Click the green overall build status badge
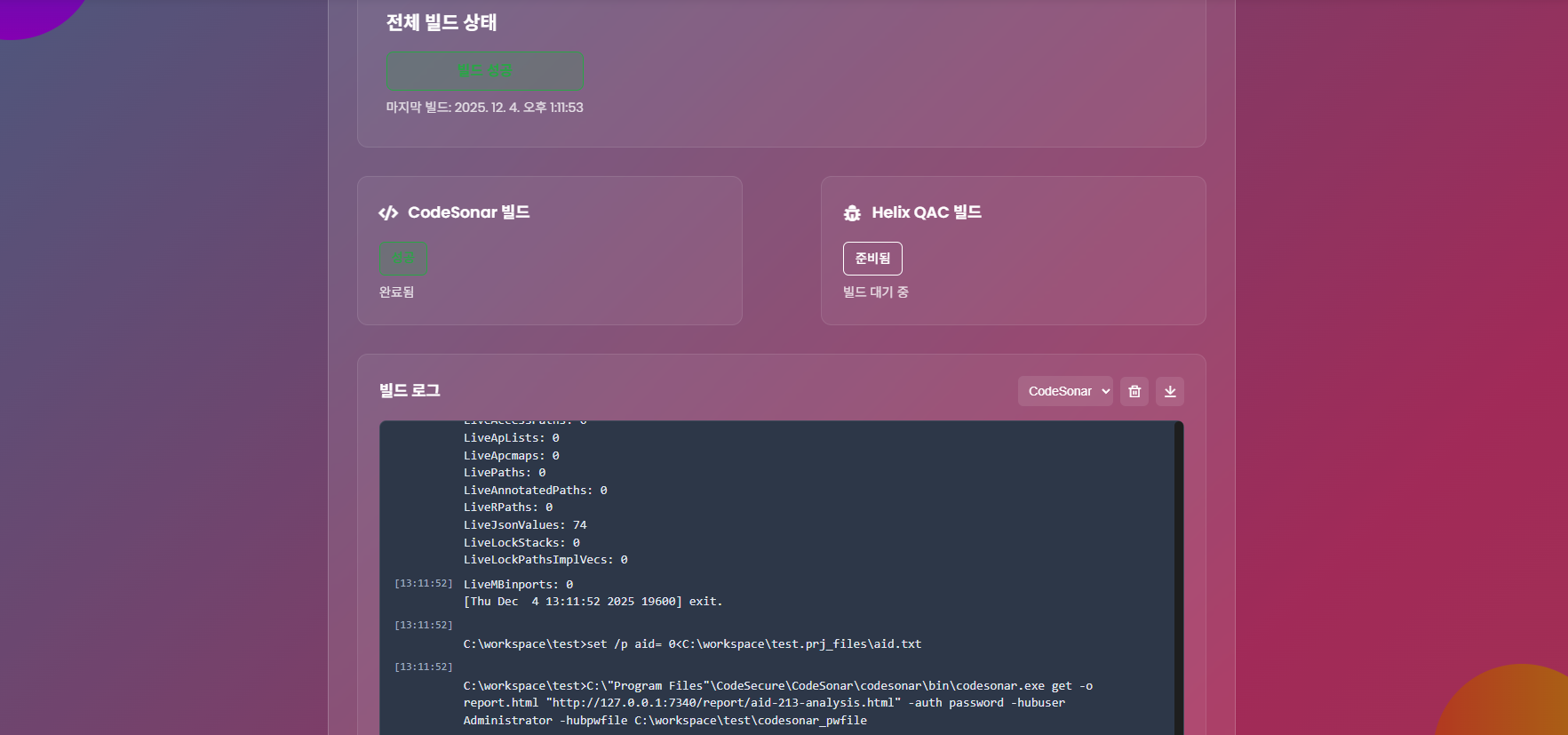This screenshot has width=1568, height=735. 485,70
